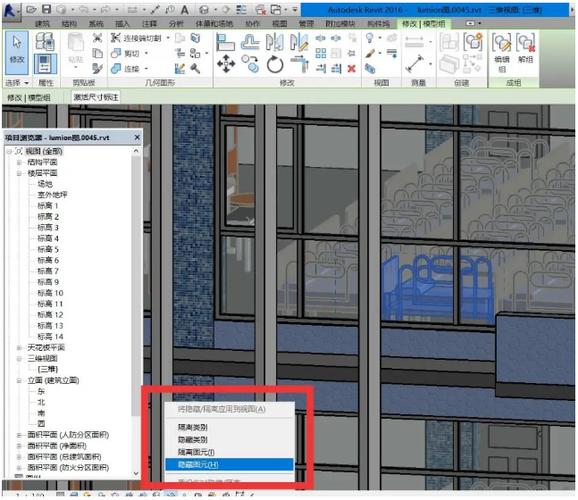Expand the 结构平面 tree node
The height and width of the screenshot is (500, 578).
coord(19,162)
